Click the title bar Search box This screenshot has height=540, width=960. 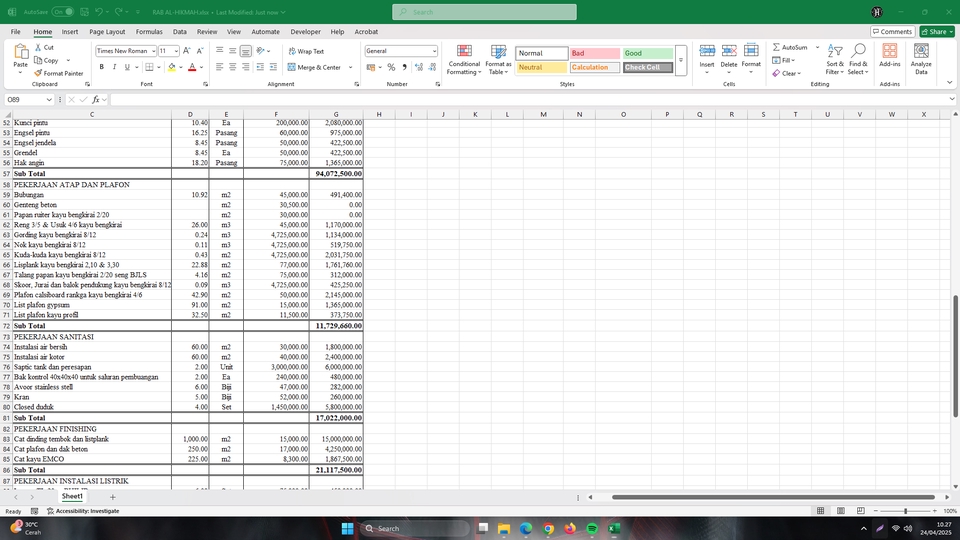[484, 12]
